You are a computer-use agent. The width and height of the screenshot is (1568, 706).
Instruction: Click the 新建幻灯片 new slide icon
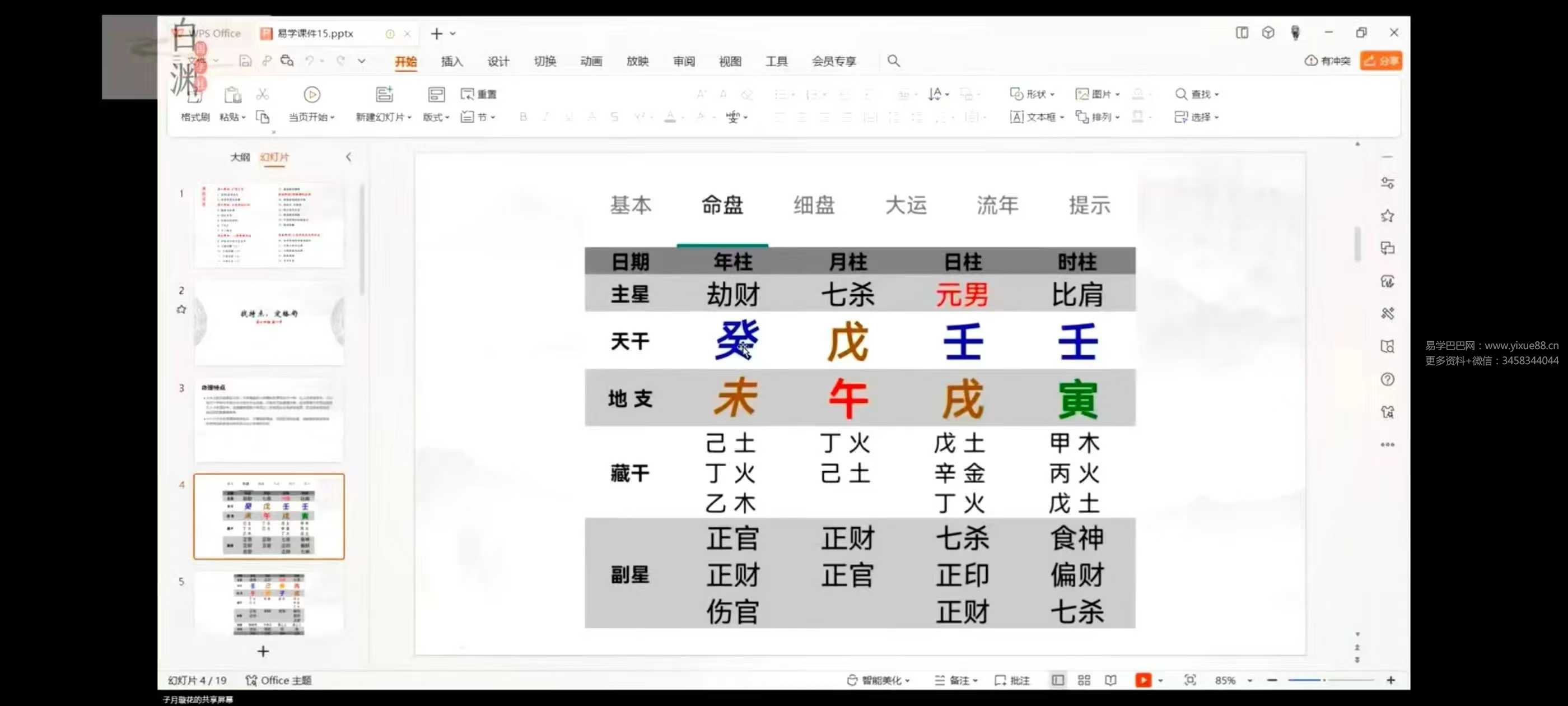coord(384,95)
